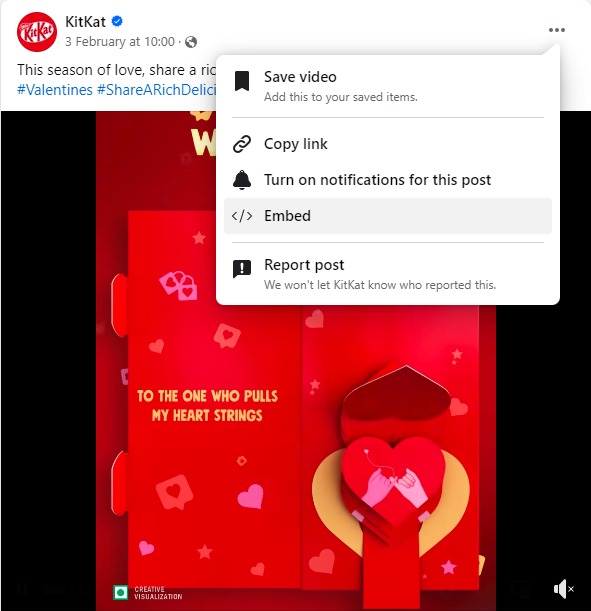Click the report exclamation flag icon
Screen dimensions: 591x611
point(242,269)
